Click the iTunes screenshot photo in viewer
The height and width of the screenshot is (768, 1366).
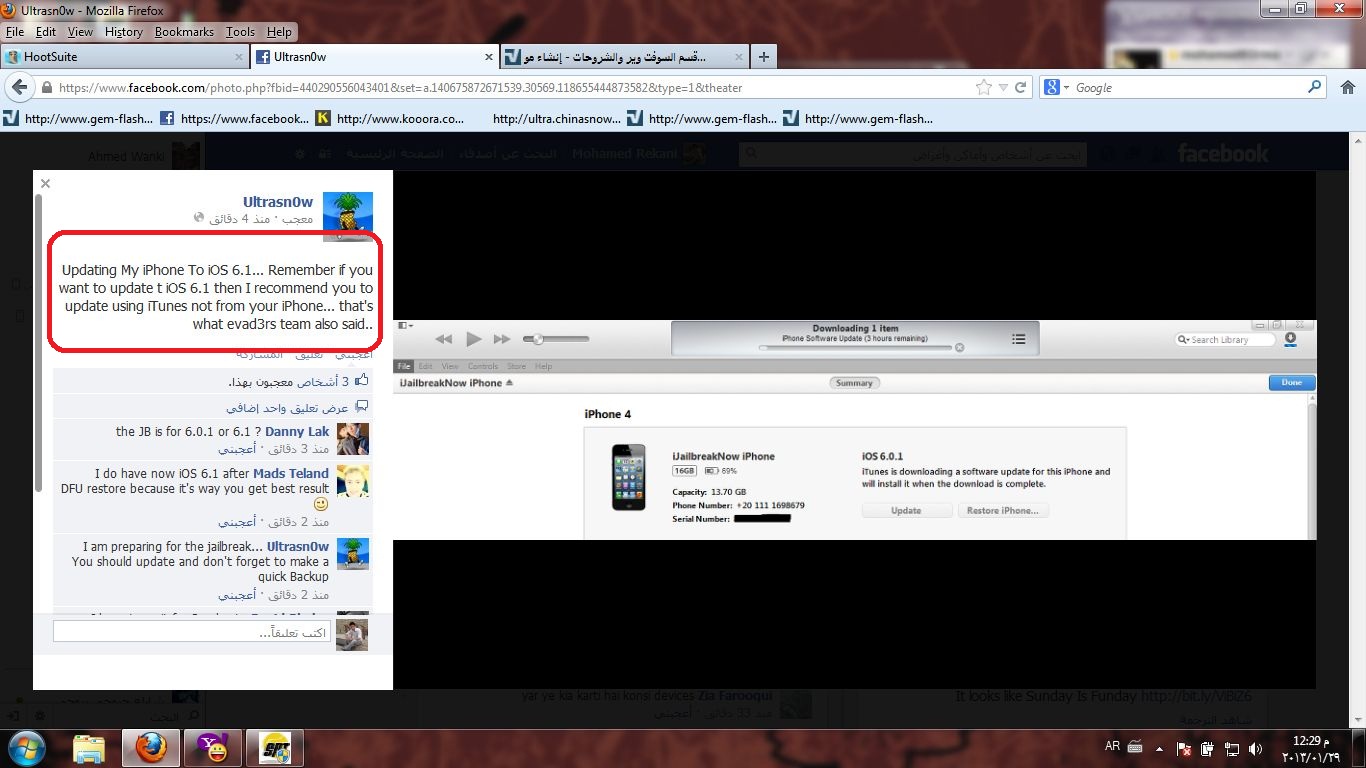[x=855, y=430]
